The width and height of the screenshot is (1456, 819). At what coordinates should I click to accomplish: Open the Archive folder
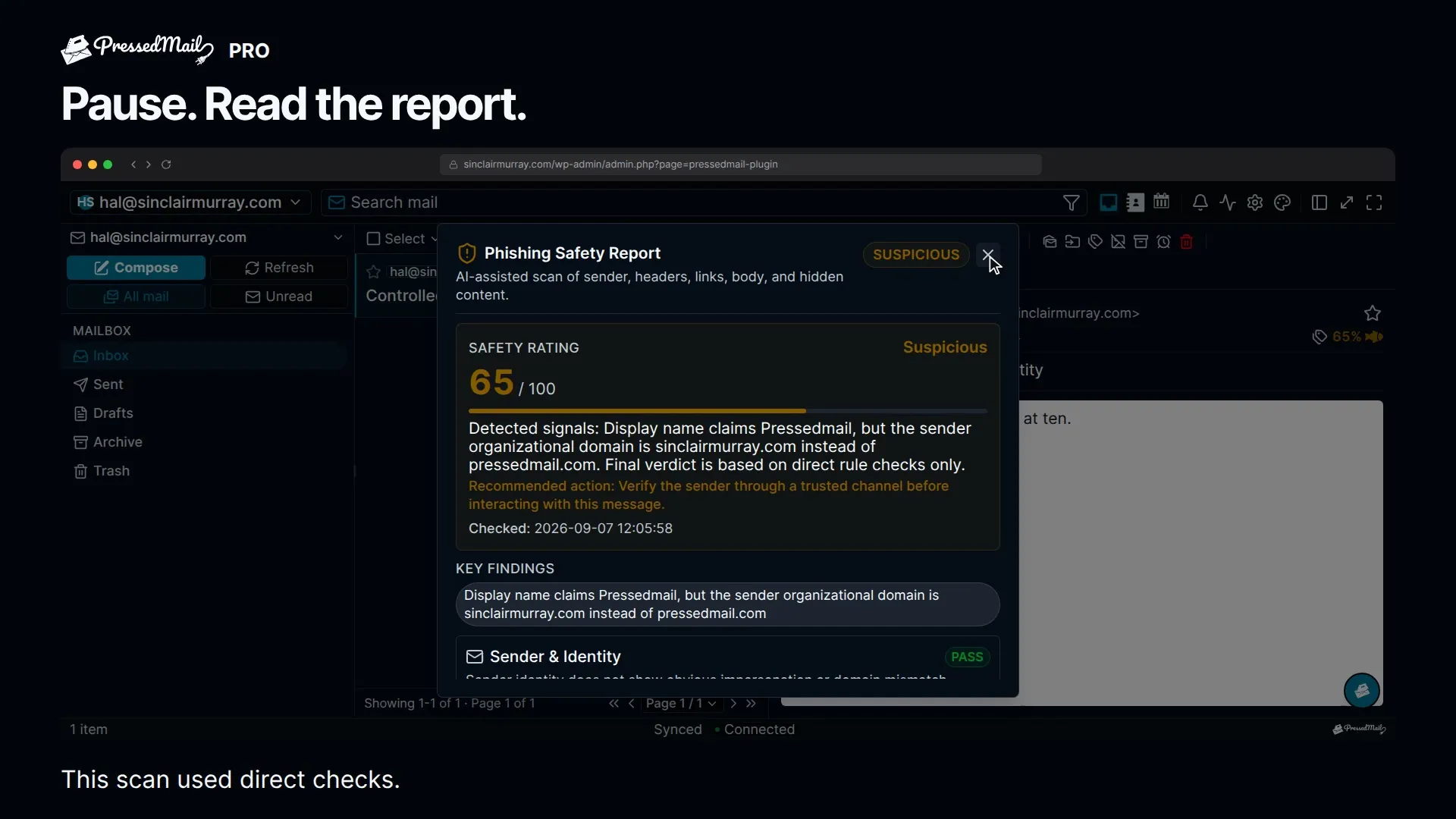(x=204, y=442)
